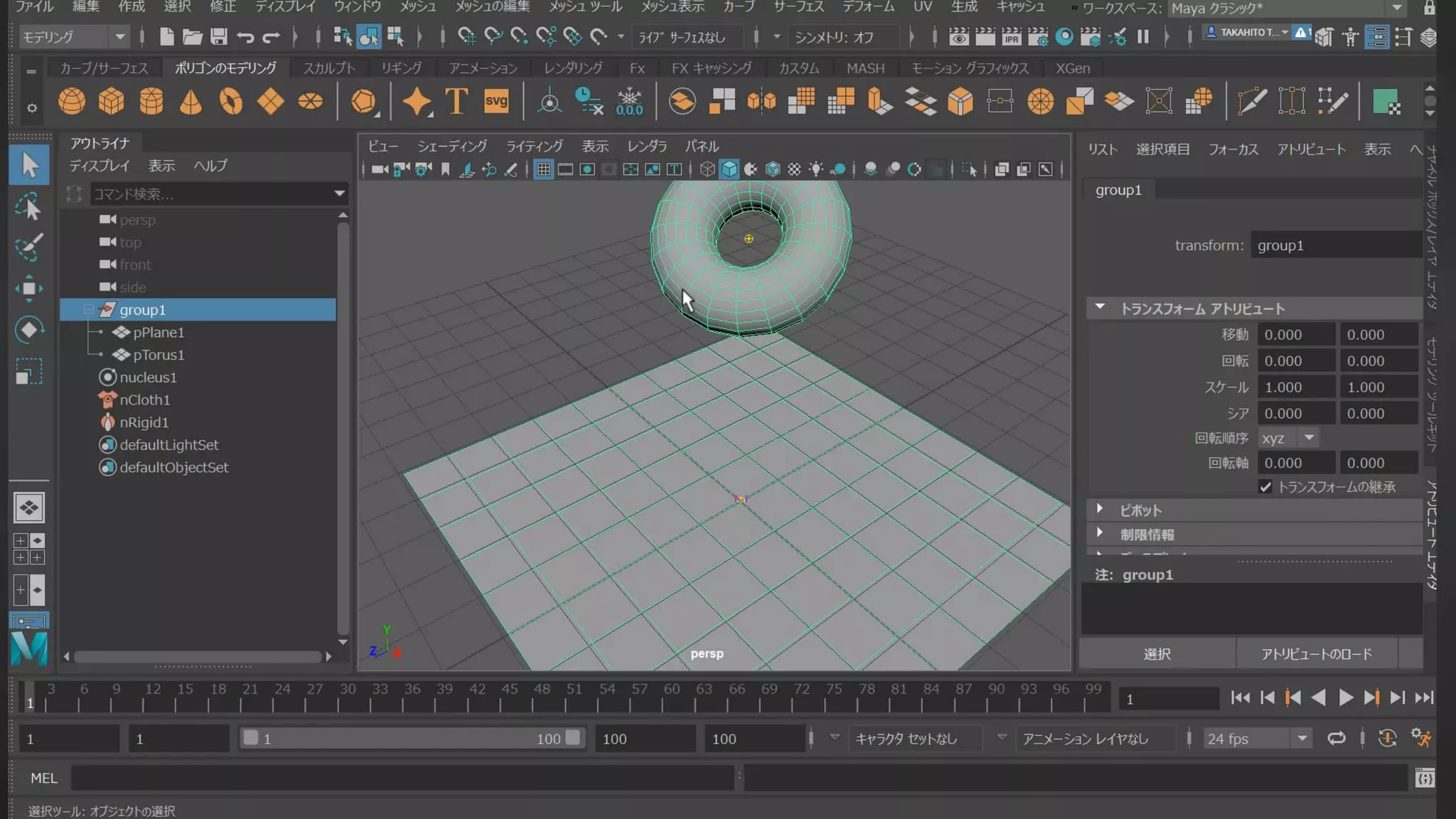Create a polygon cube from shelf
The width and height of the screenshot is (1456, 819).
[112, 101]
